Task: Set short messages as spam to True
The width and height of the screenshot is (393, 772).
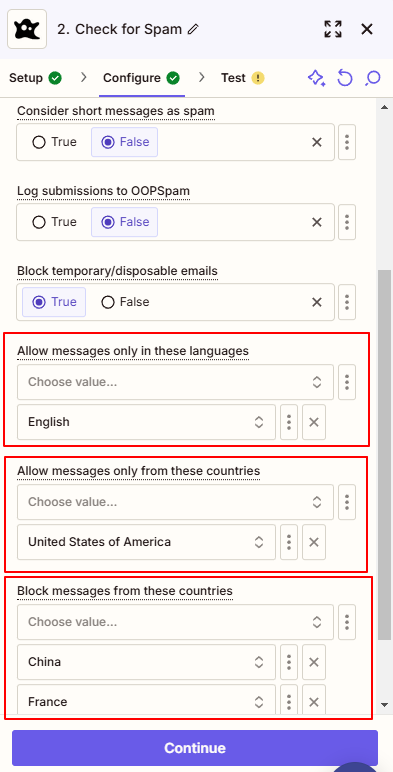Action: 54,142
